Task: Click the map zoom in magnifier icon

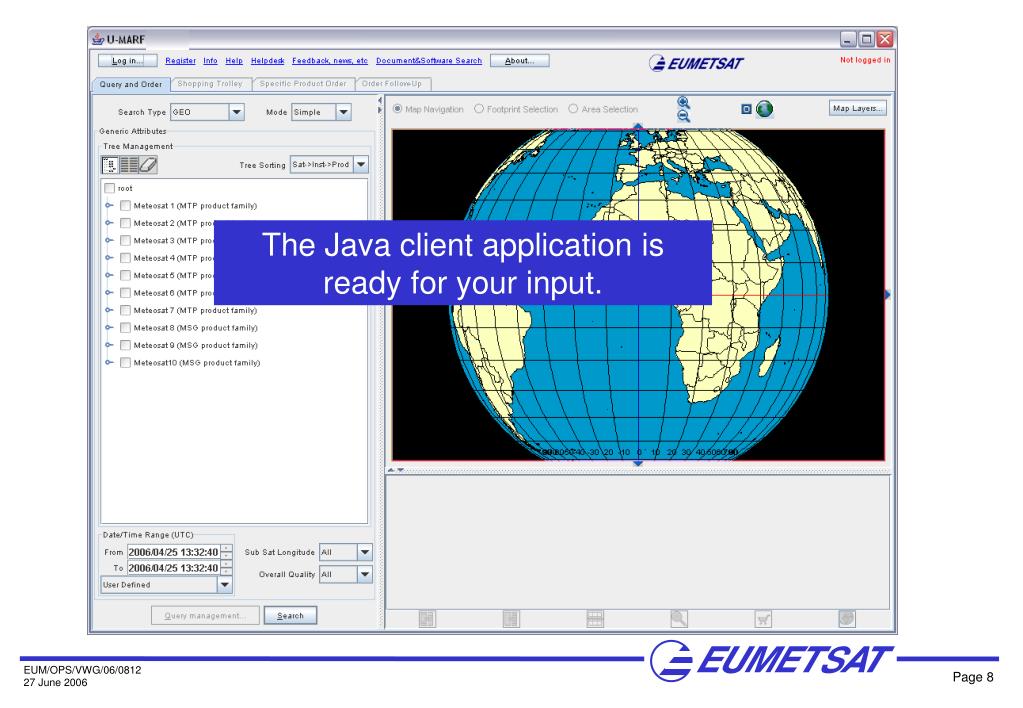Action: [x=683, y=102]
